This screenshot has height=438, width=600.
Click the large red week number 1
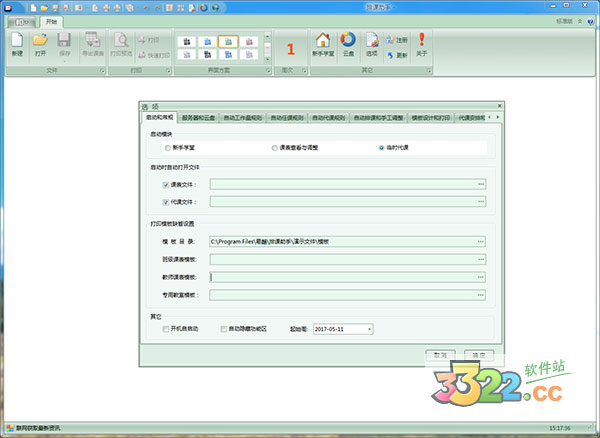tap(291, 49)
